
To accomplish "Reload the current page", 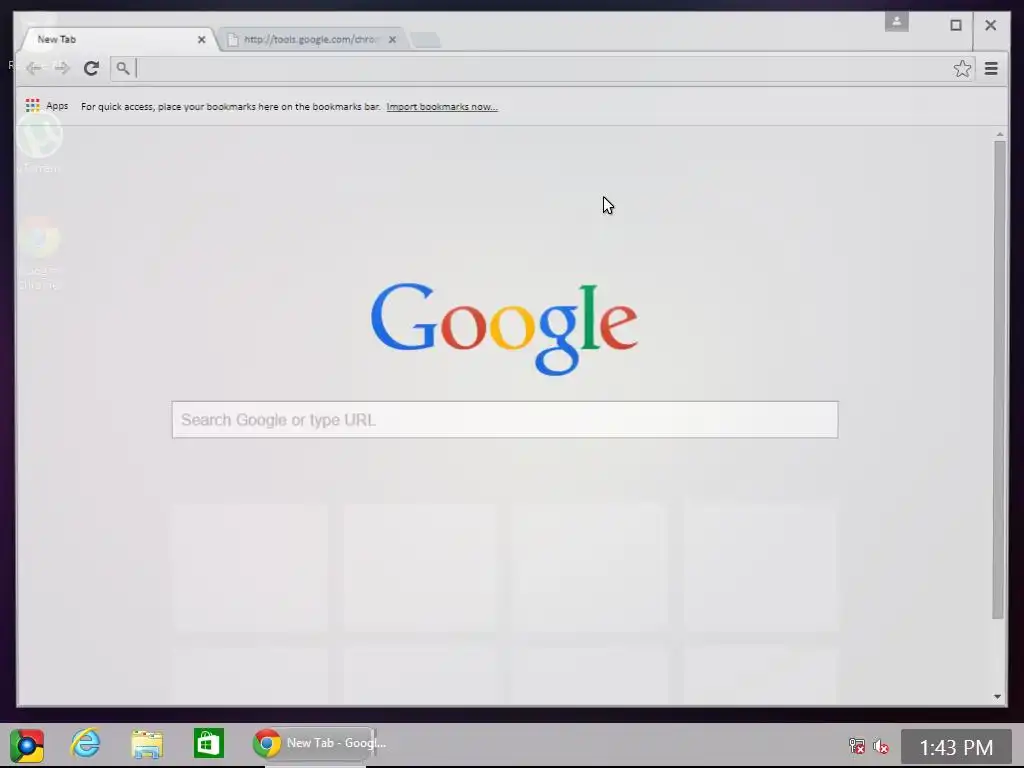I will (x=91, y=68).
